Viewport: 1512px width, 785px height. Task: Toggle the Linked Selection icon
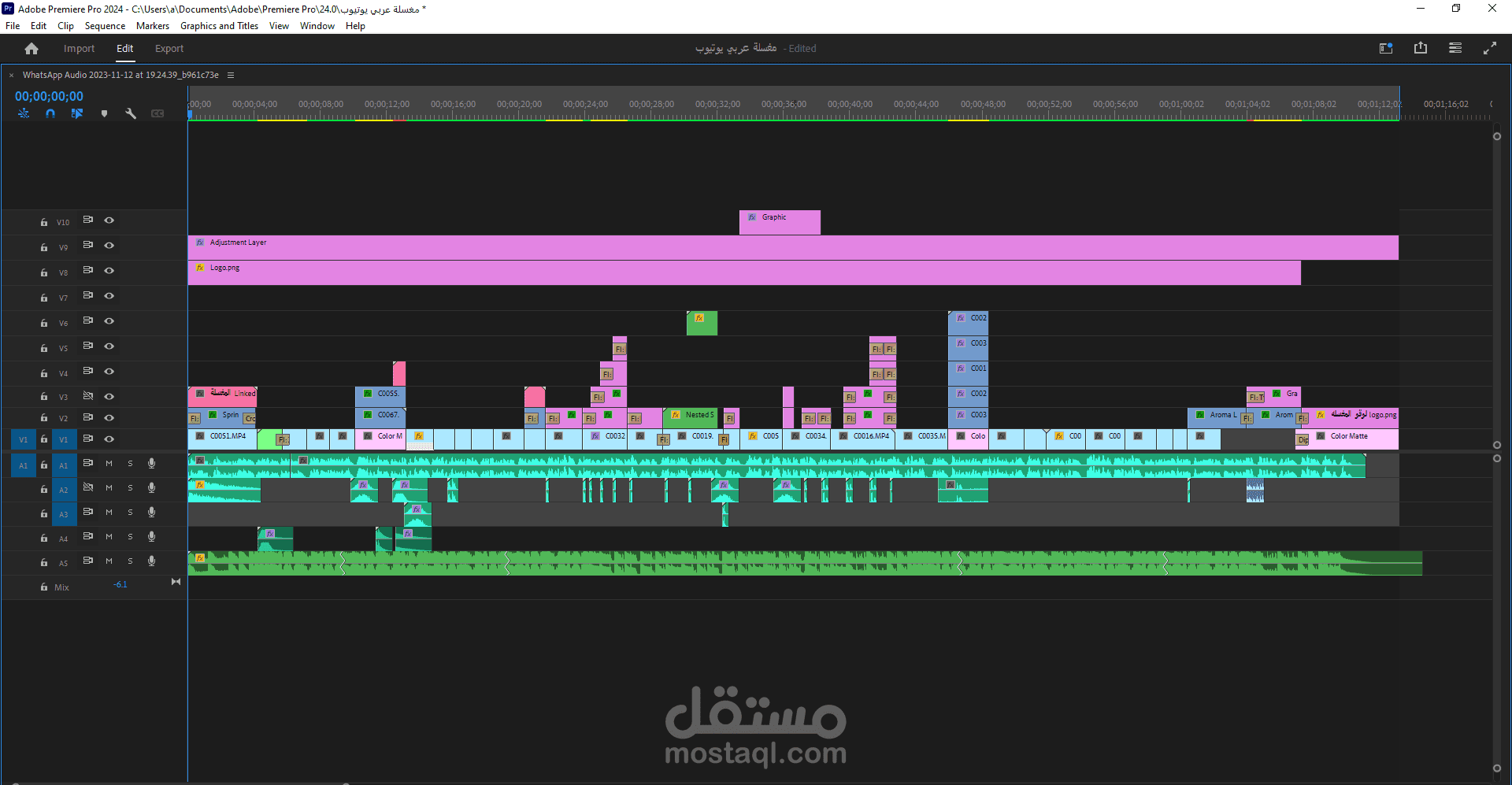click(77, 113)
